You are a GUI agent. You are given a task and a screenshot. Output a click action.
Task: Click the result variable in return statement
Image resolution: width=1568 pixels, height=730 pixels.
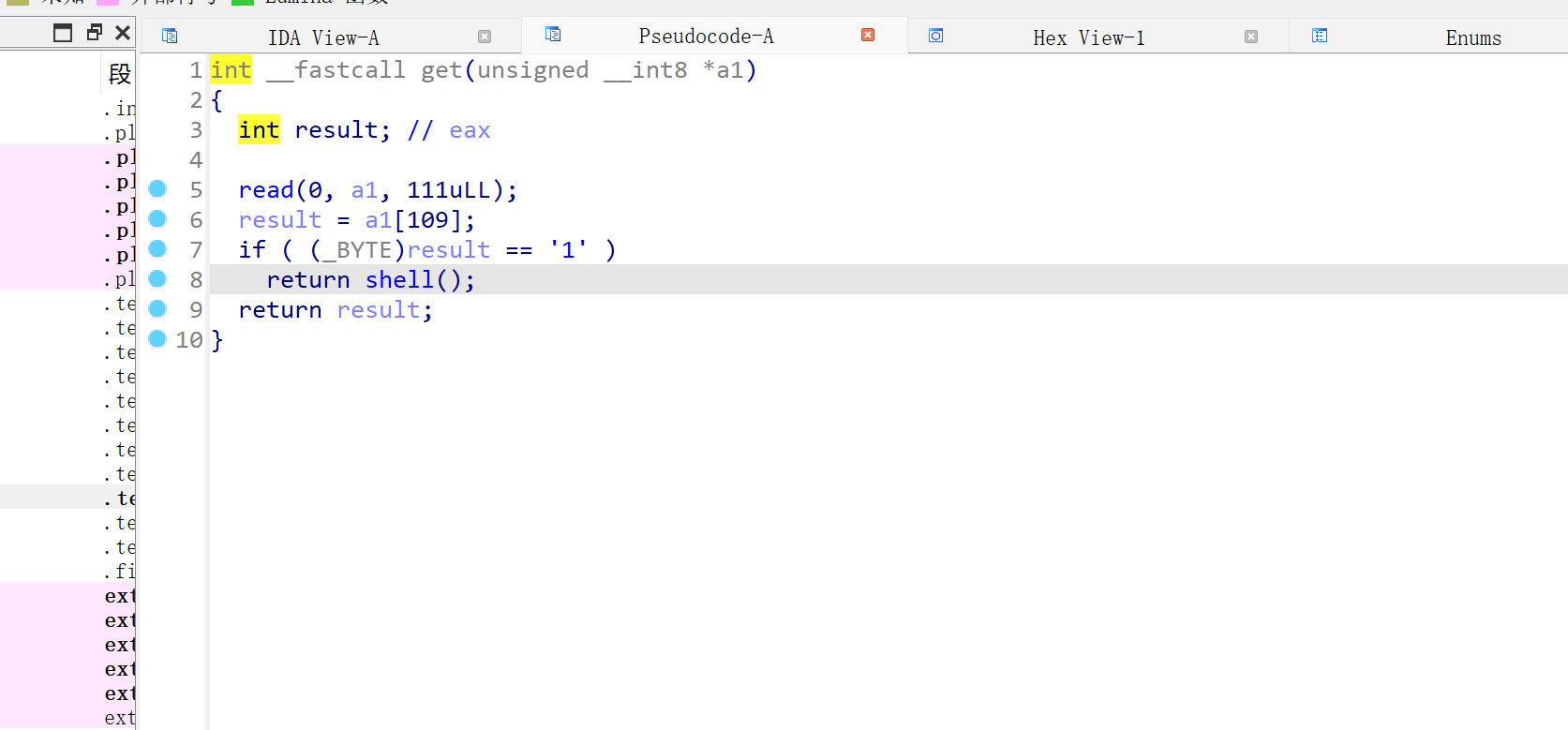pyautogui.click(x=379, y=310)
